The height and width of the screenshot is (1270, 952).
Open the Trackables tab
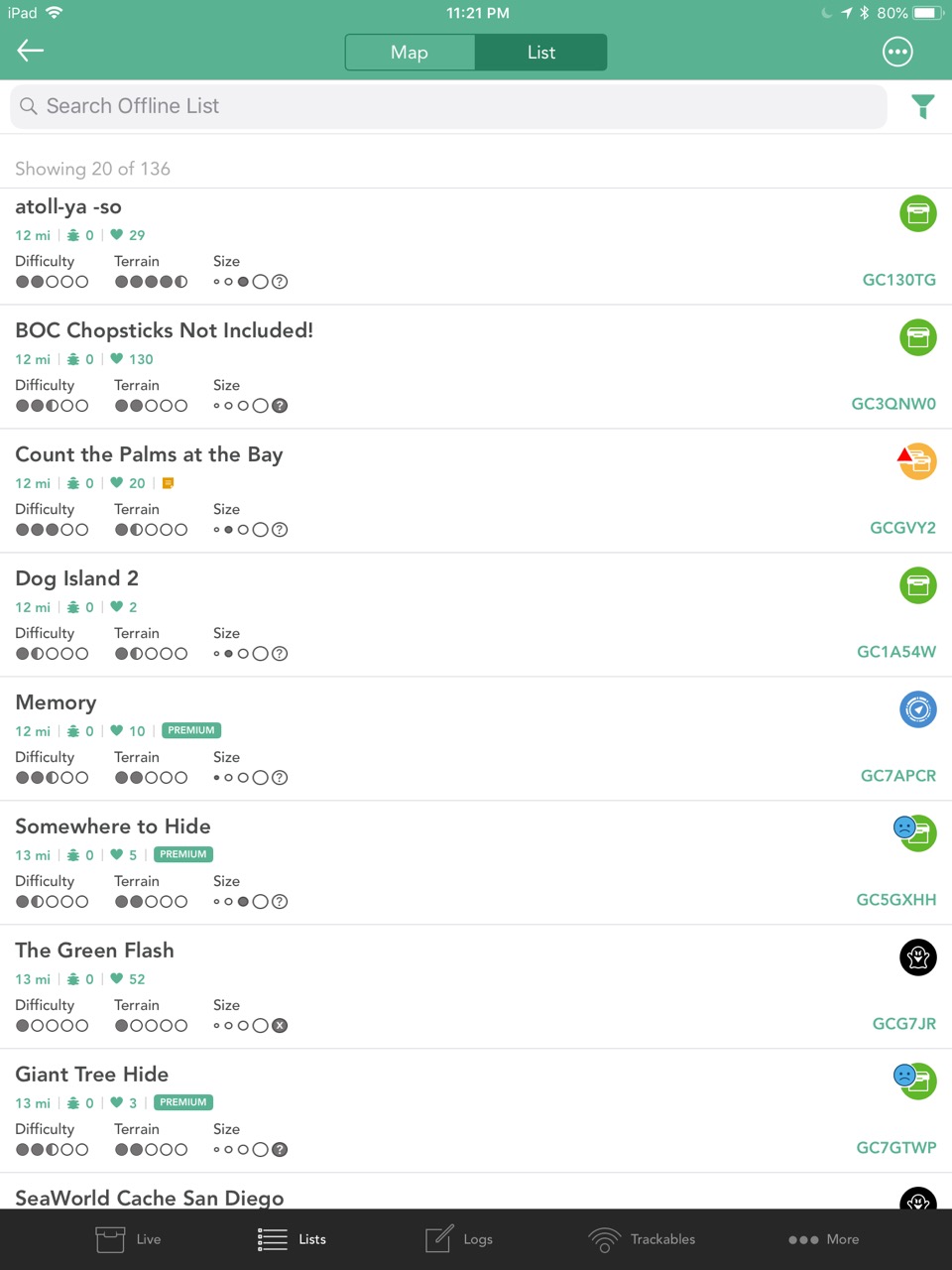point(642,1239)
